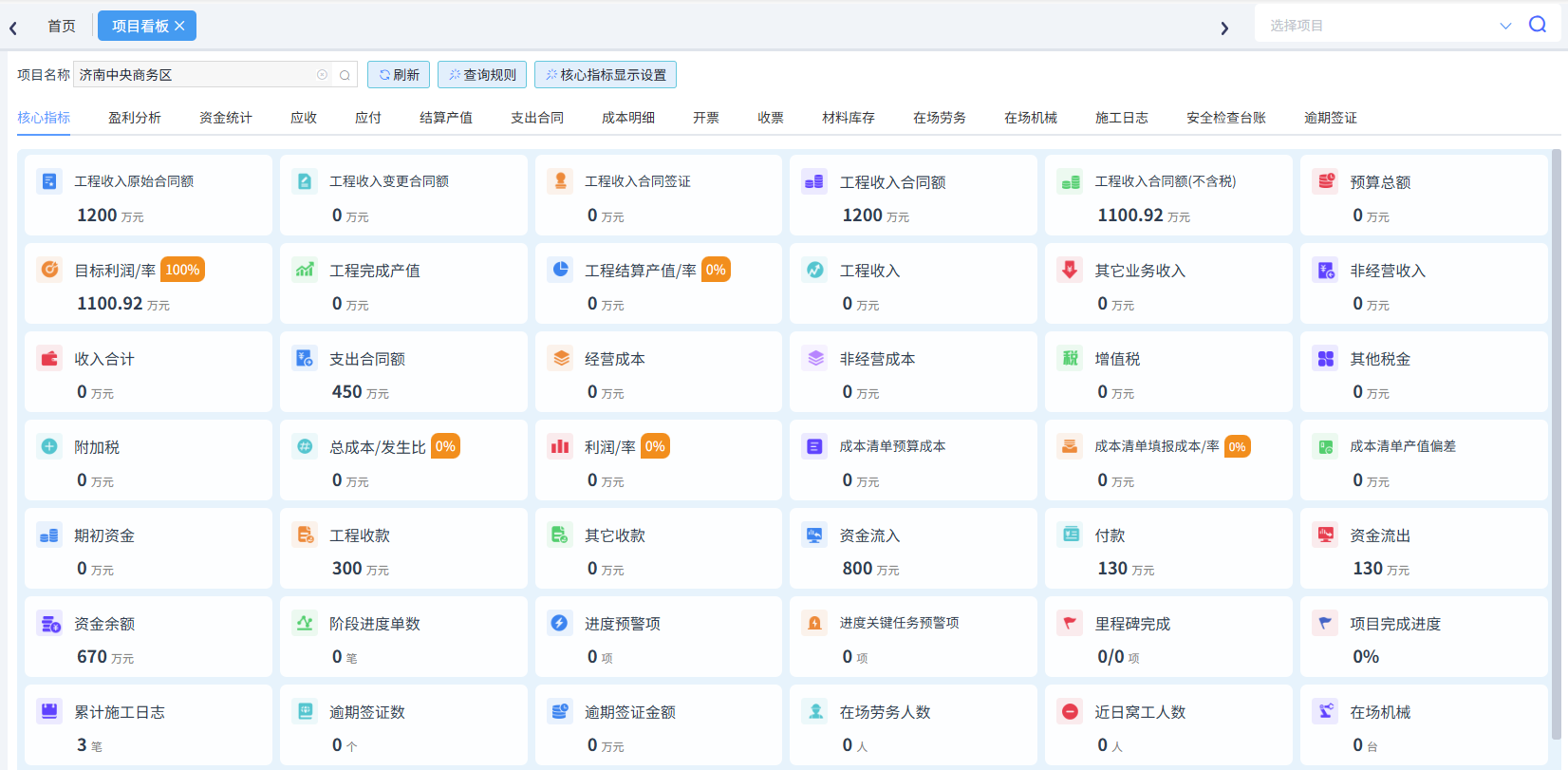This screenshot has height=770, width=1568.
Task: Click the 在场机械 excavator icon
Action: point(1325,711)
